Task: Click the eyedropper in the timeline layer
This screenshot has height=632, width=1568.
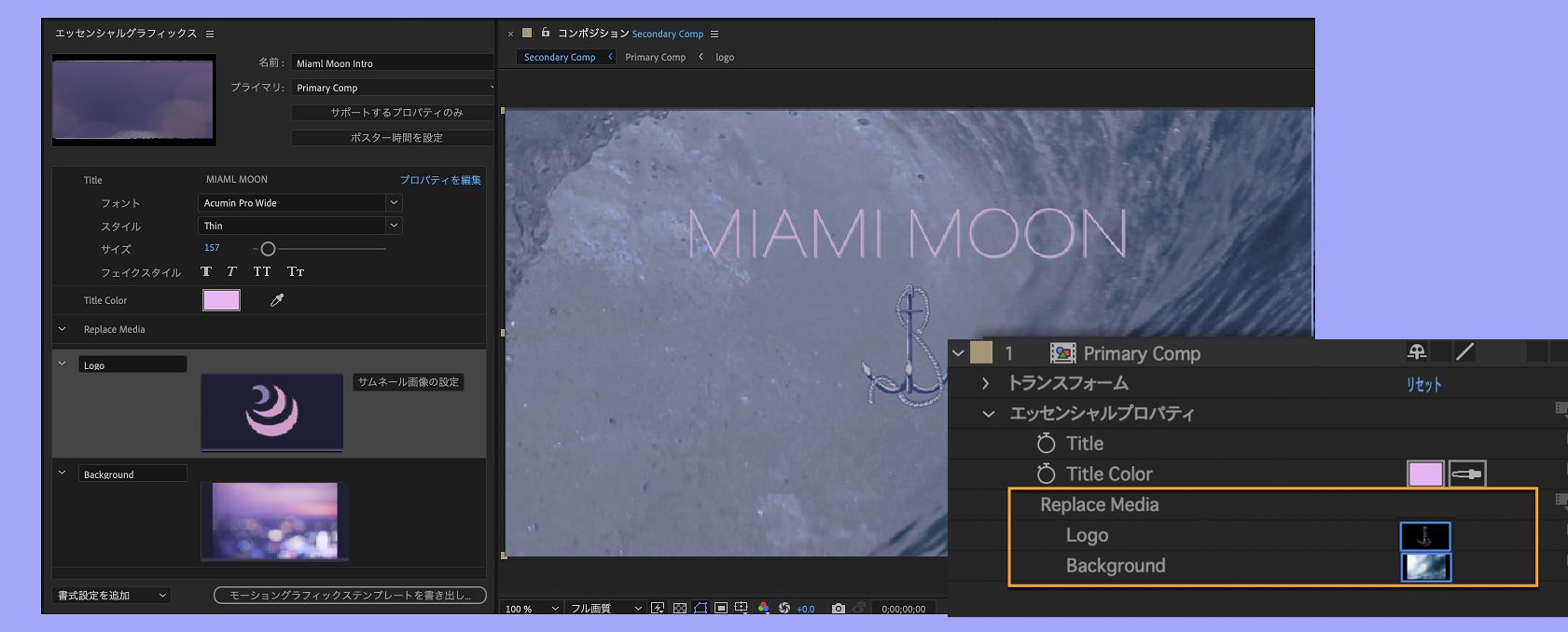Action: pyautogui.click(x=1466, y=474)
